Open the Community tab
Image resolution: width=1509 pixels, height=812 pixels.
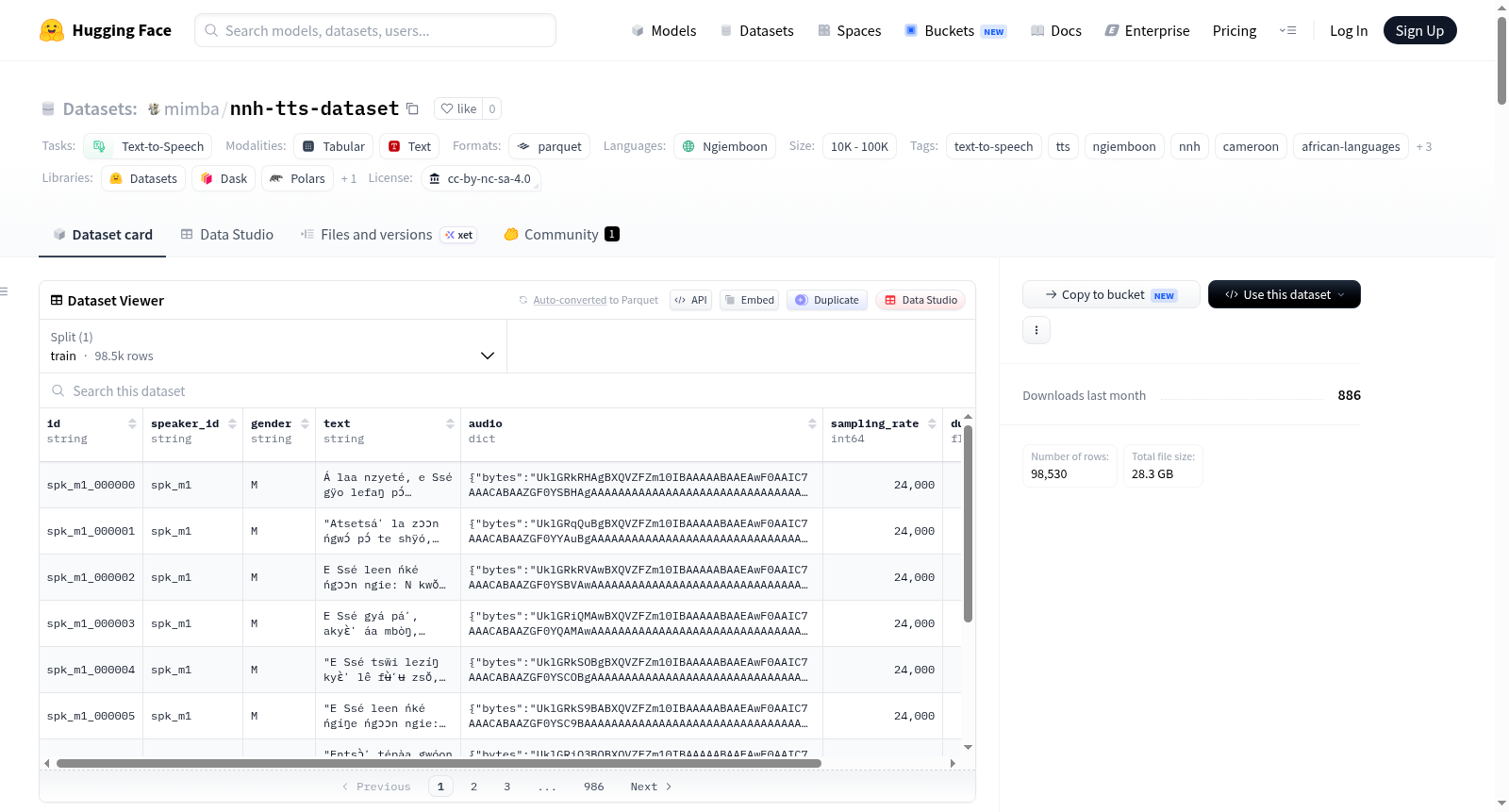pos(562,235)
